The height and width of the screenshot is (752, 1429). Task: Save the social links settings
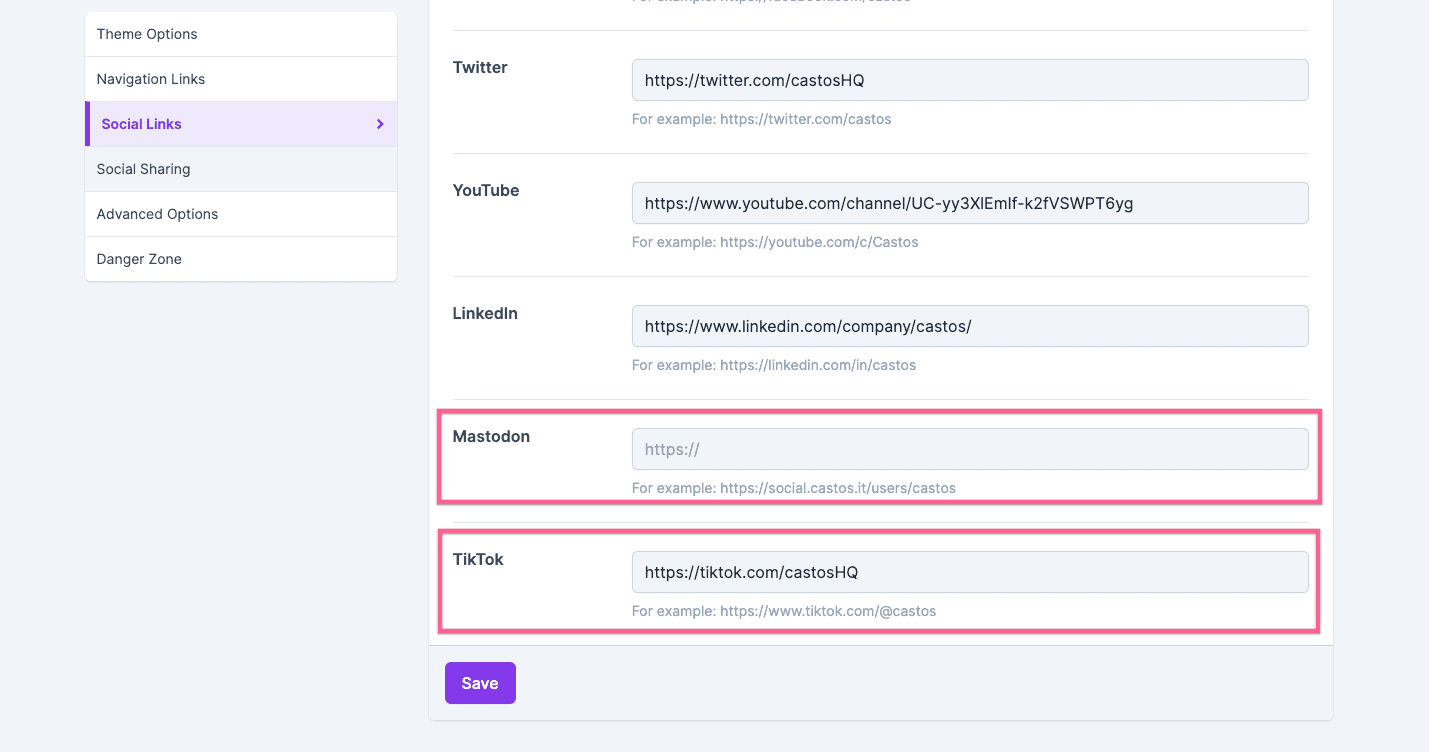pos(480,683)
